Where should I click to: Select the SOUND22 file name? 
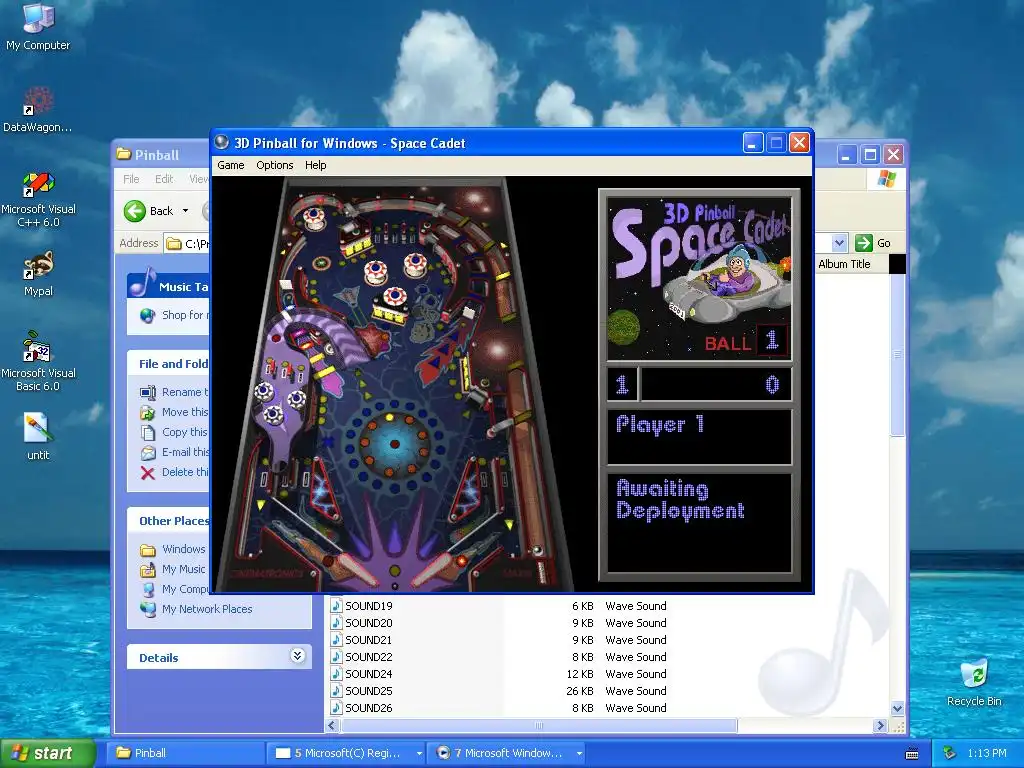(369, 657)
